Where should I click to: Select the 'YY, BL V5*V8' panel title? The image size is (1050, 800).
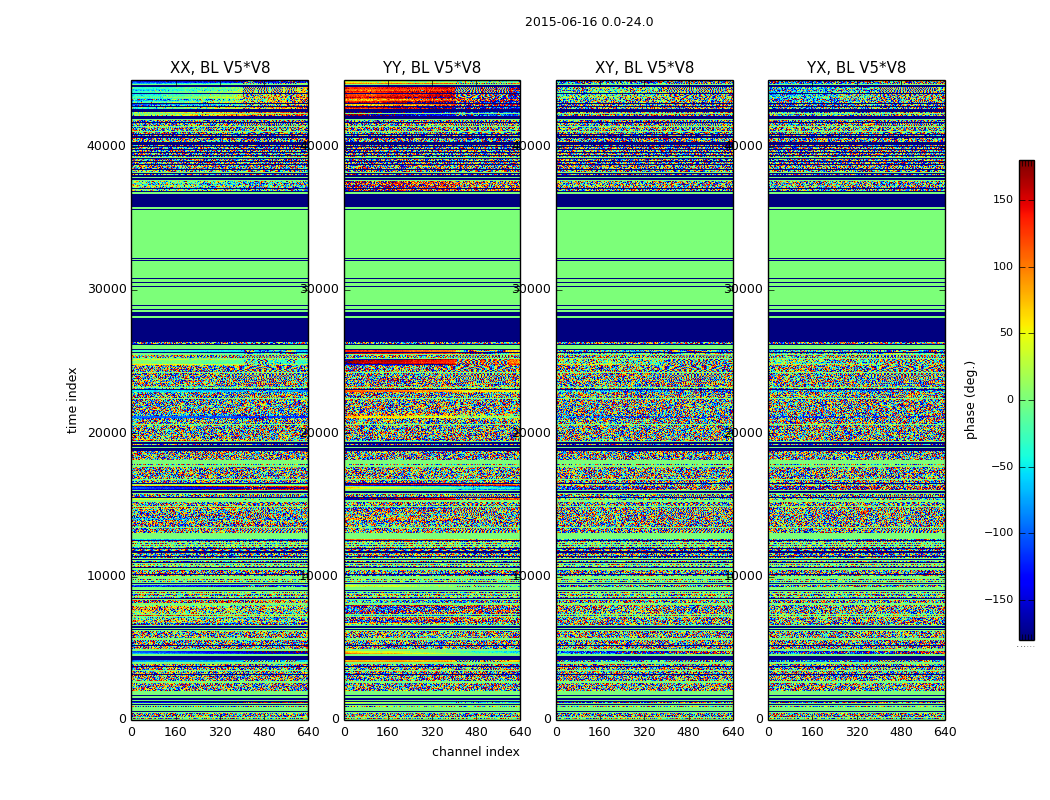tap(432, 68)
